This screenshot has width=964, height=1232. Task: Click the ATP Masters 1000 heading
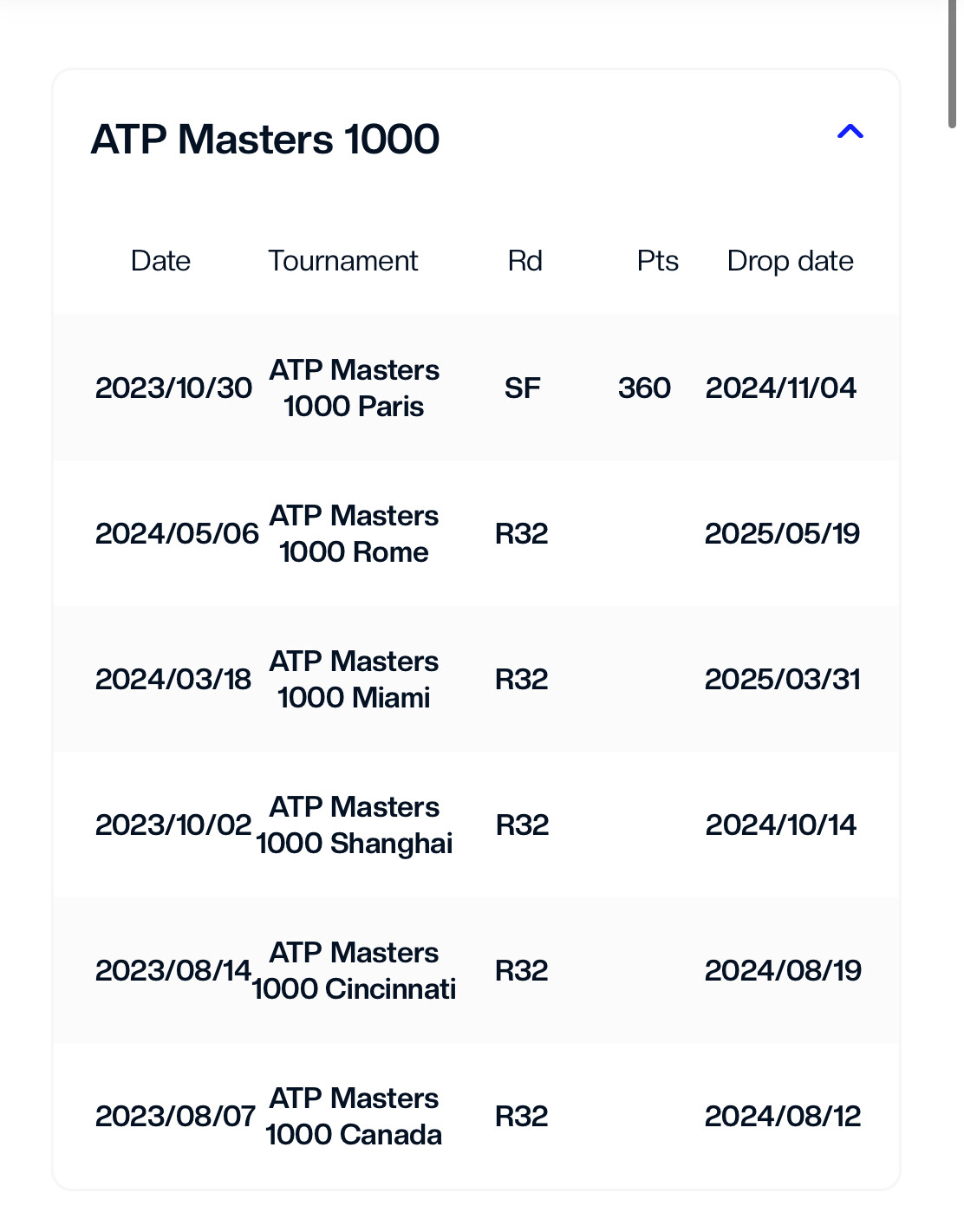coord(265,140)
